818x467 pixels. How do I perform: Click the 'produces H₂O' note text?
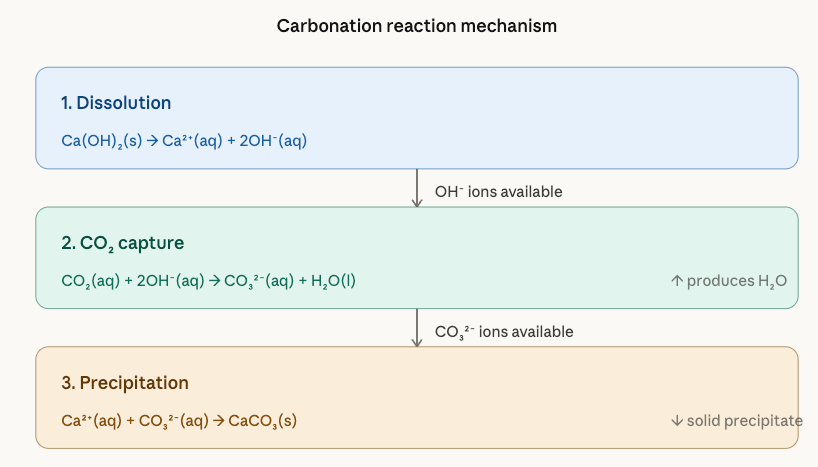pyautogui.click(x=737, y=282)
